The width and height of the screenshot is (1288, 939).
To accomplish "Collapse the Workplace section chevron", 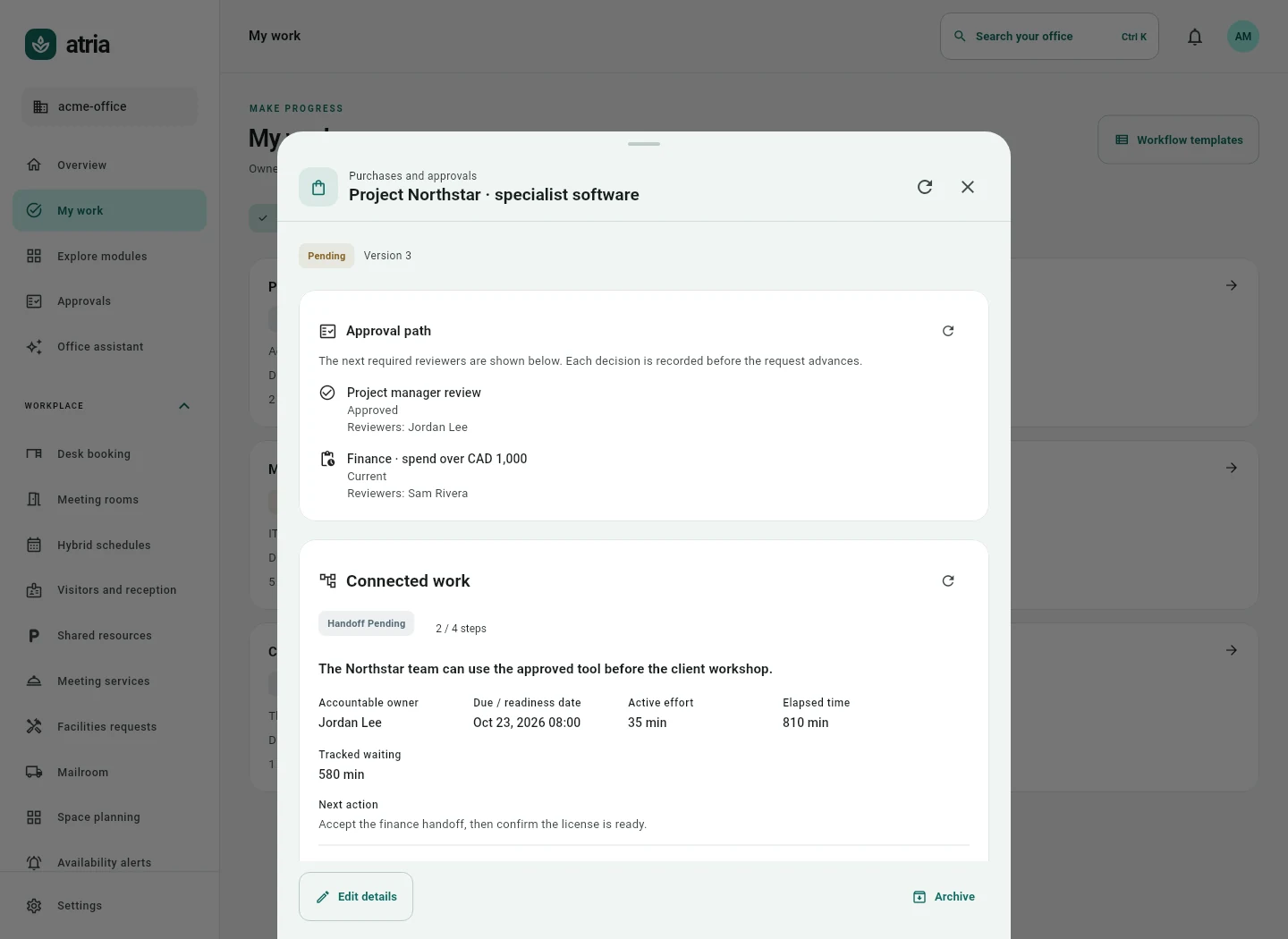I will pyautogui.click(x=184, y=406).
